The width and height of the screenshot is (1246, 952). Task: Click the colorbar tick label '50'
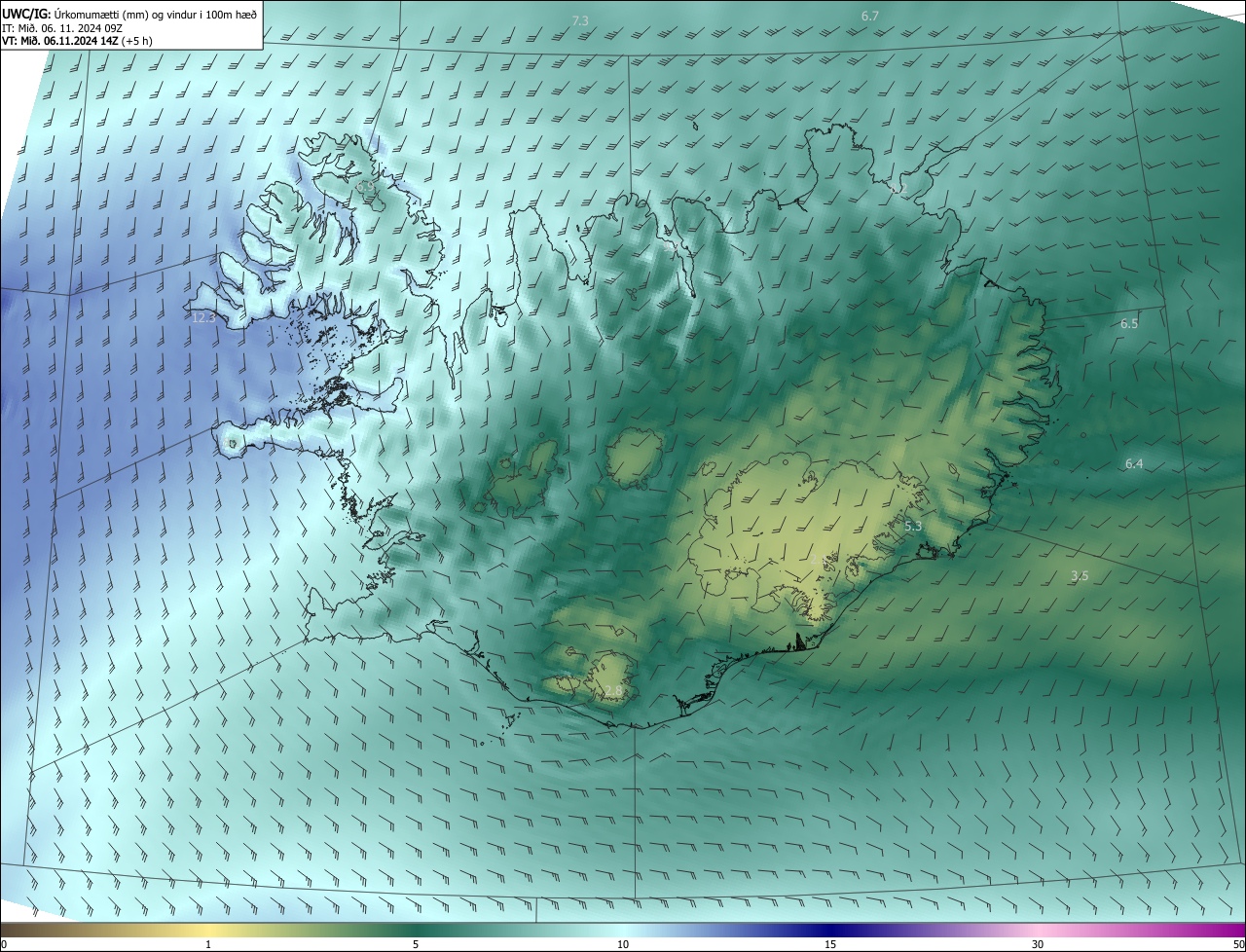(x=1238, y=944)
